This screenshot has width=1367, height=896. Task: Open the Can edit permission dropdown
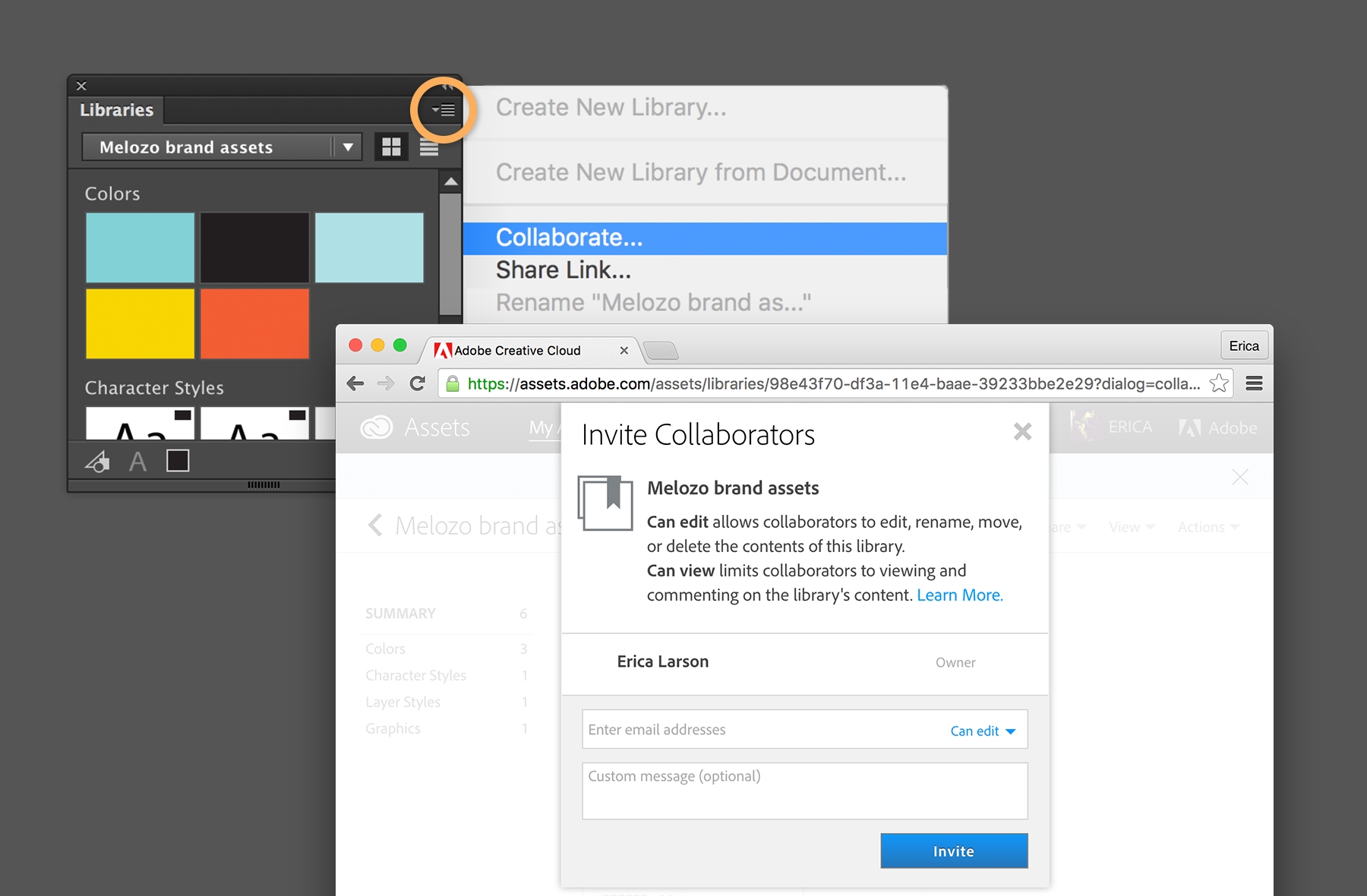(x=983, y=730)
